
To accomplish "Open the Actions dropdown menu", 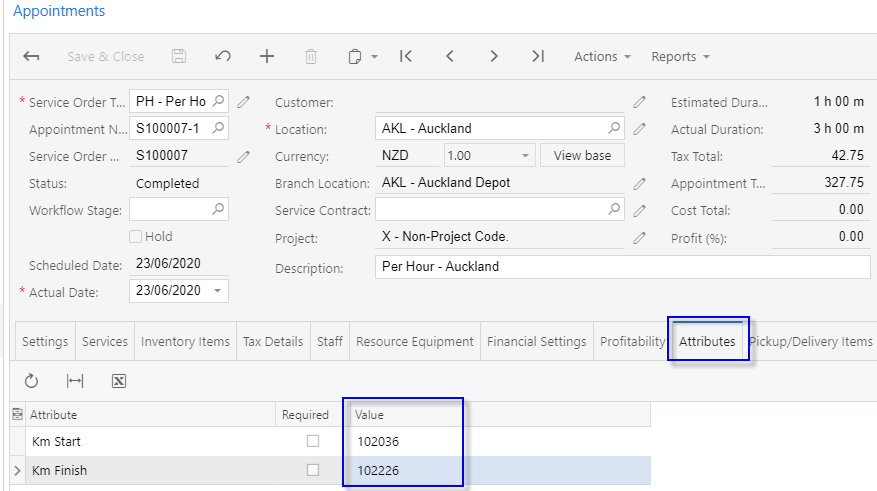I will pos(602,57).
